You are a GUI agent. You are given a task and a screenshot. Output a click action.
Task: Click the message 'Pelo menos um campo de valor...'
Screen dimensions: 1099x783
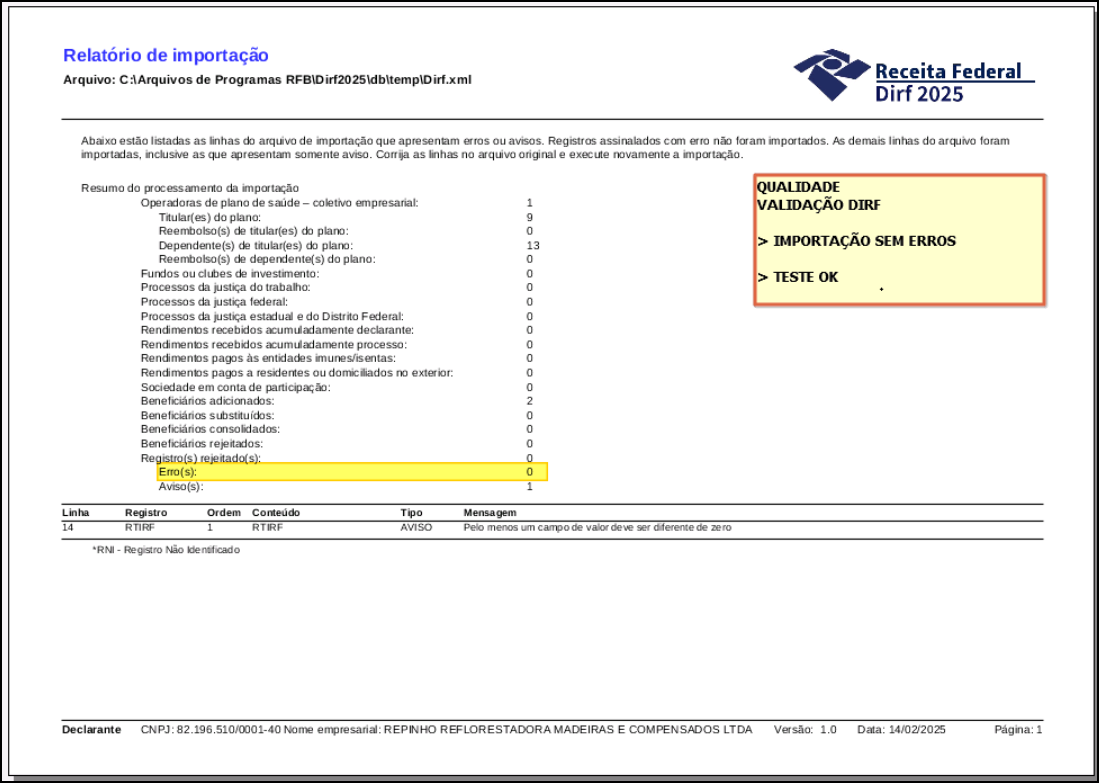[597, 527]
